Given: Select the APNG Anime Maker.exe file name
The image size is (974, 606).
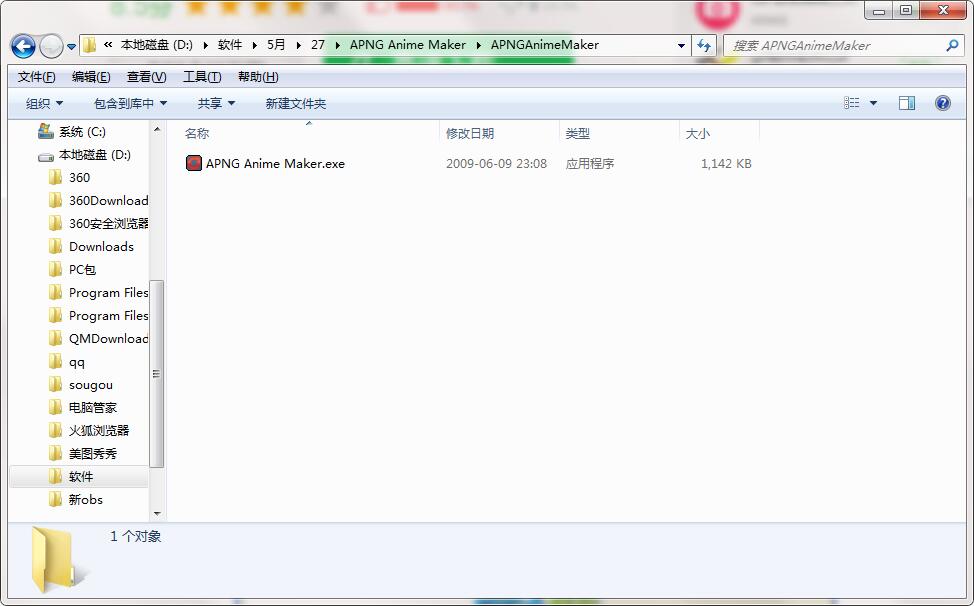Looking at the screenshot, I should click(275, 164).
